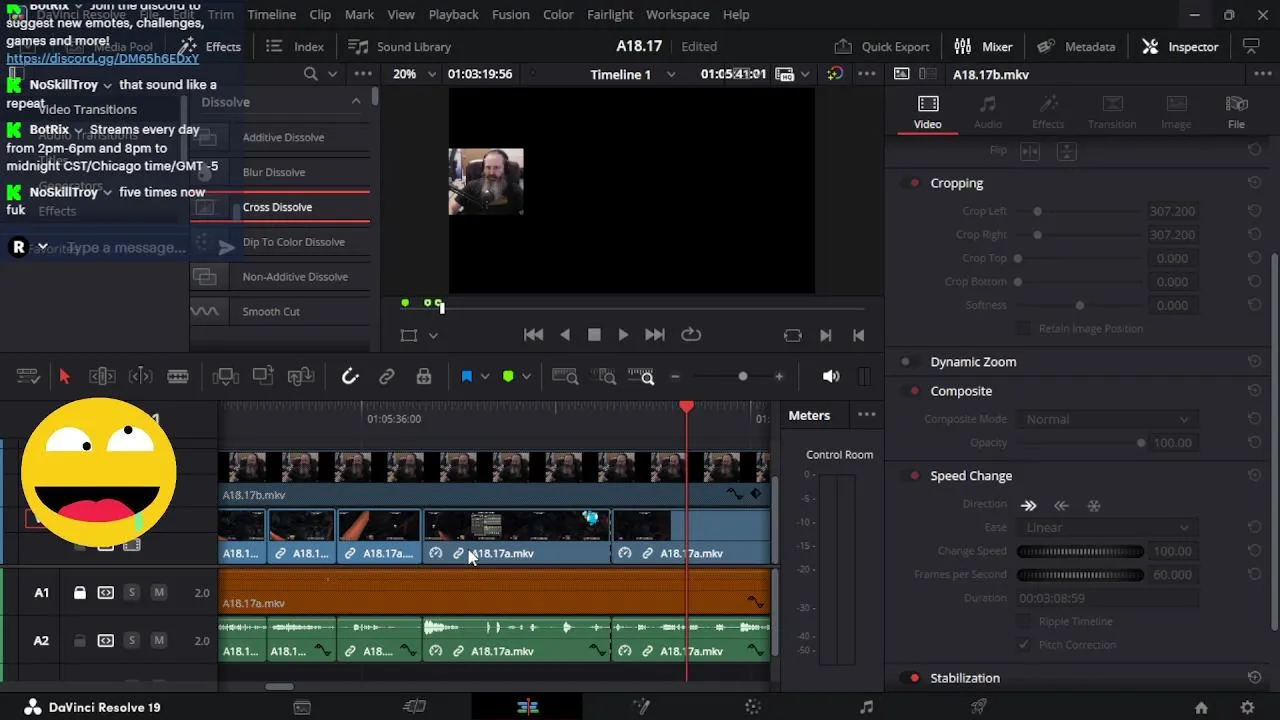Screen dimensions: 1280x720
Task: Reset the Crop Left value
Action: [x=1254, y=211]
